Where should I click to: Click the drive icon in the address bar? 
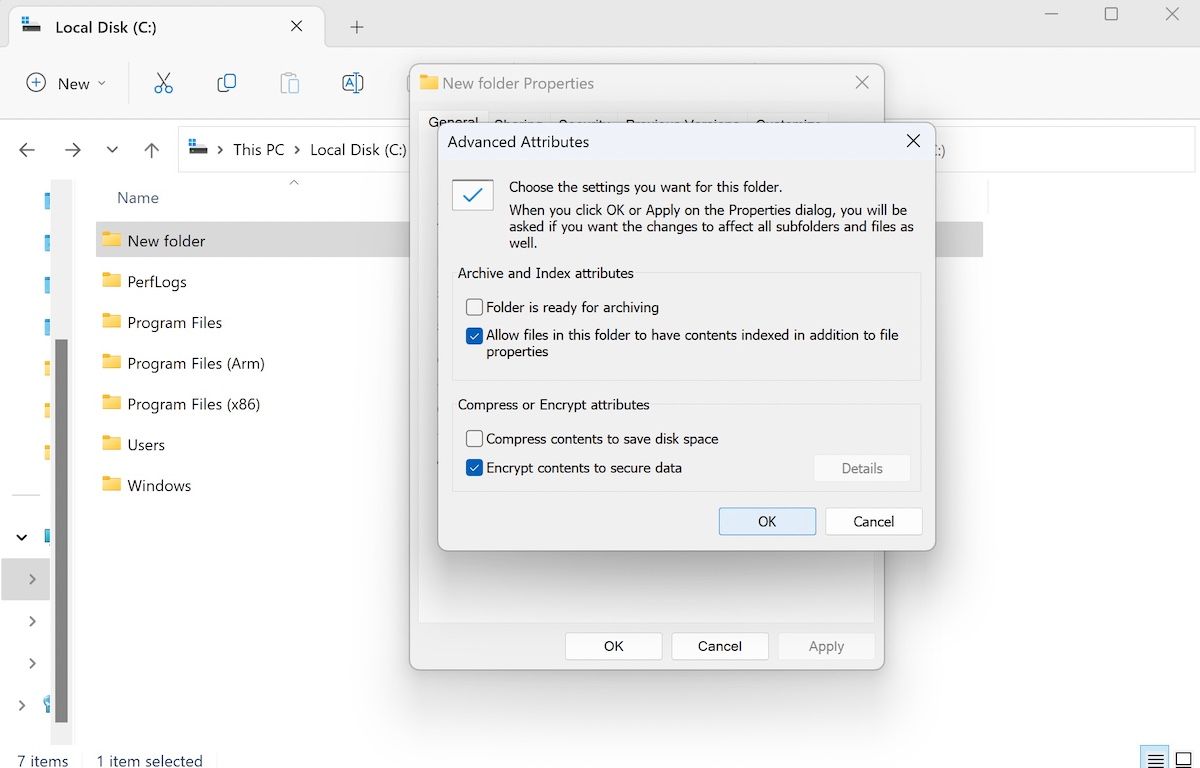(198, 148)
